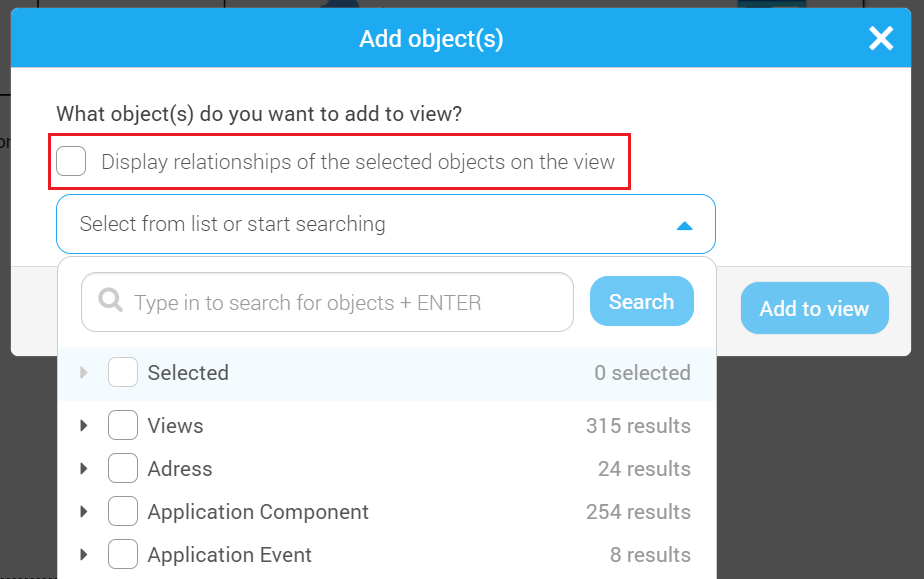924x579 pixels.
Task: Click the magnifier icon in search field
Action: (x=110, y=300)
